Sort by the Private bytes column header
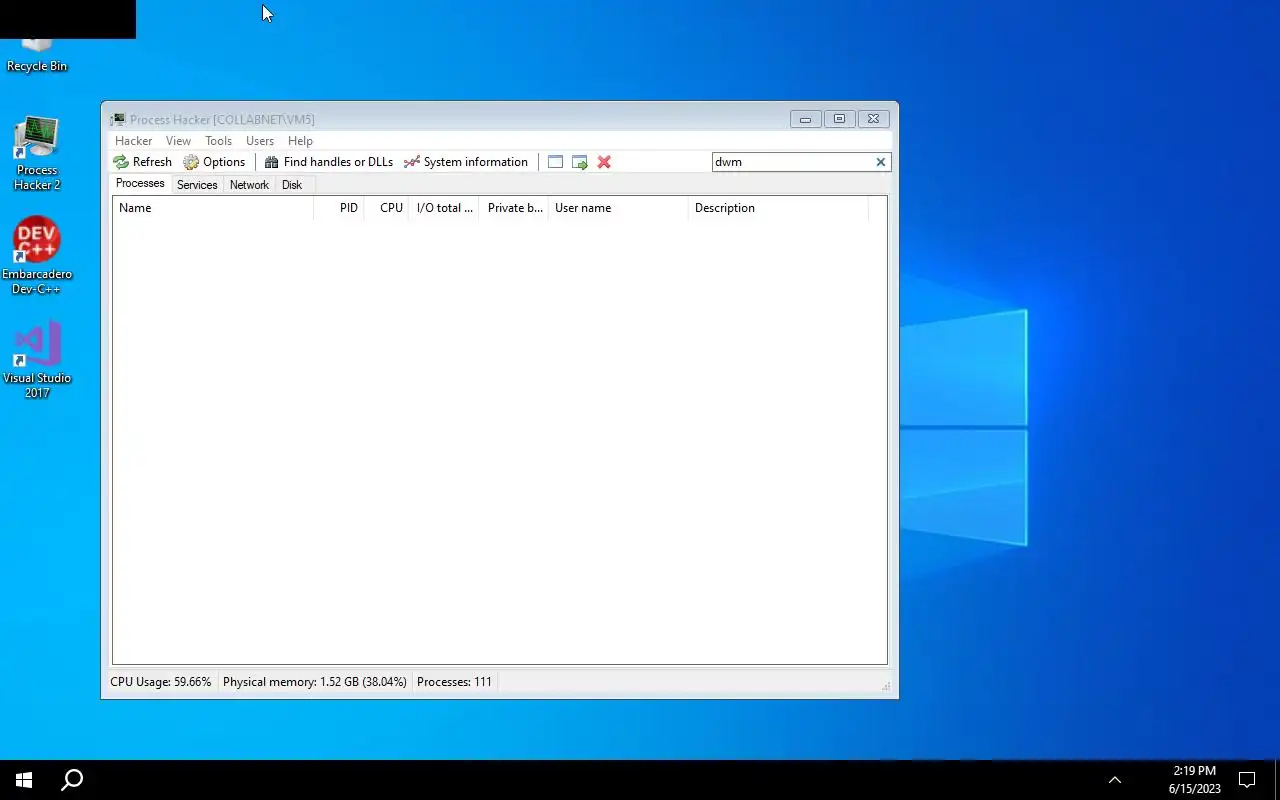Image resolution: width=1280 pixels, height=800 pixels. coord(514,208)
